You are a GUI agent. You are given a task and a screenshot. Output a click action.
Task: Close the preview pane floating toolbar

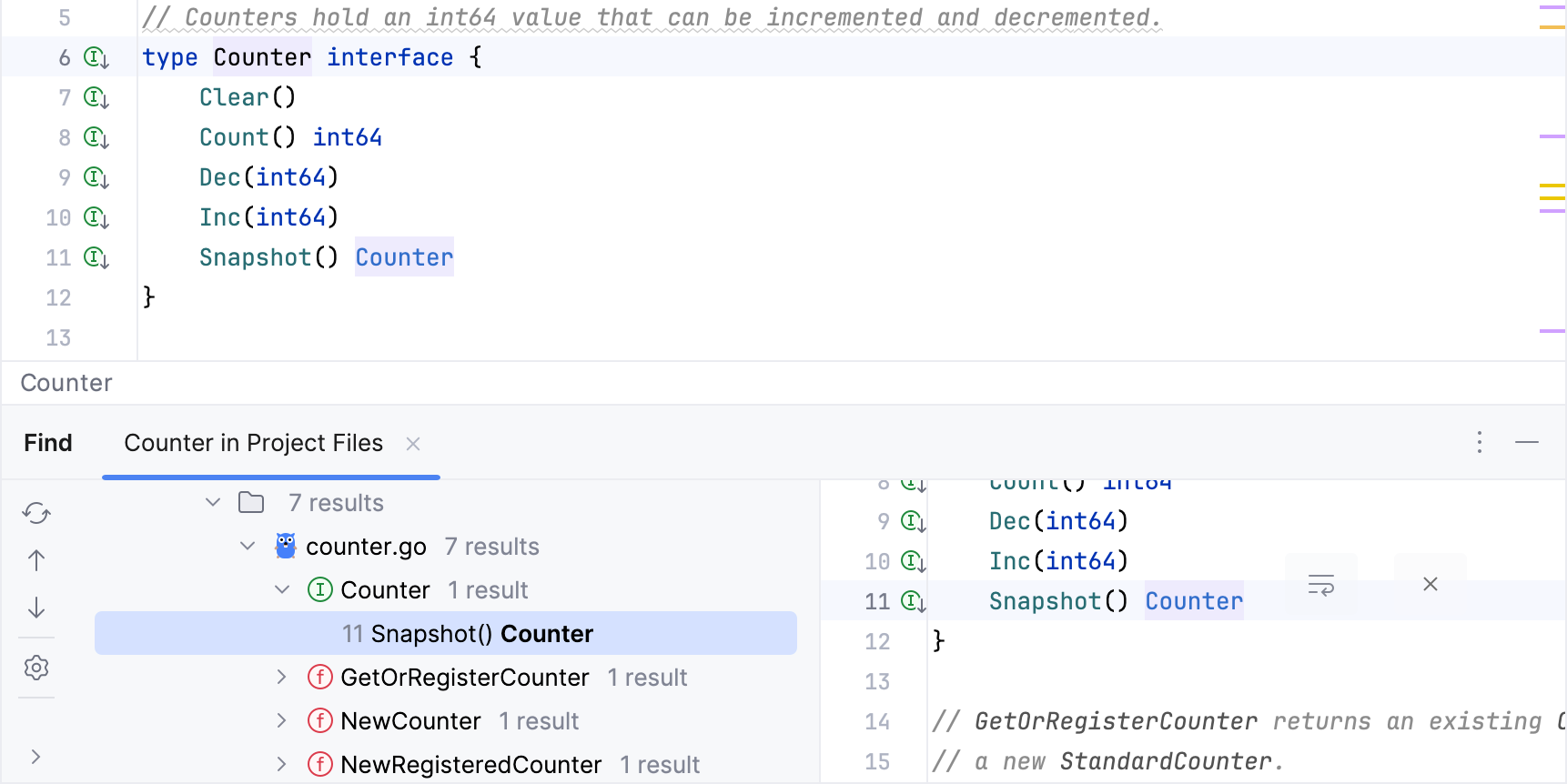point(1431,584)
